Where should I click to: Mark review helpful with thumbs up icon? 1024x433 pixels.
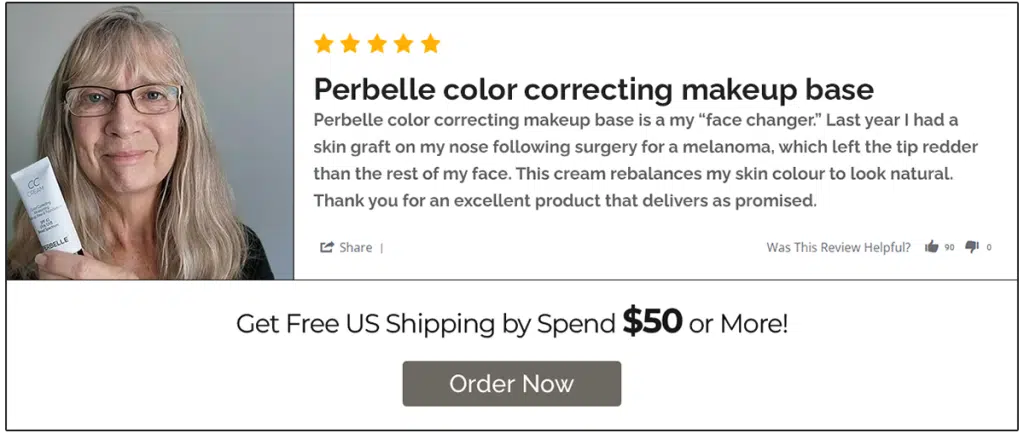click(x=932, y=247)
